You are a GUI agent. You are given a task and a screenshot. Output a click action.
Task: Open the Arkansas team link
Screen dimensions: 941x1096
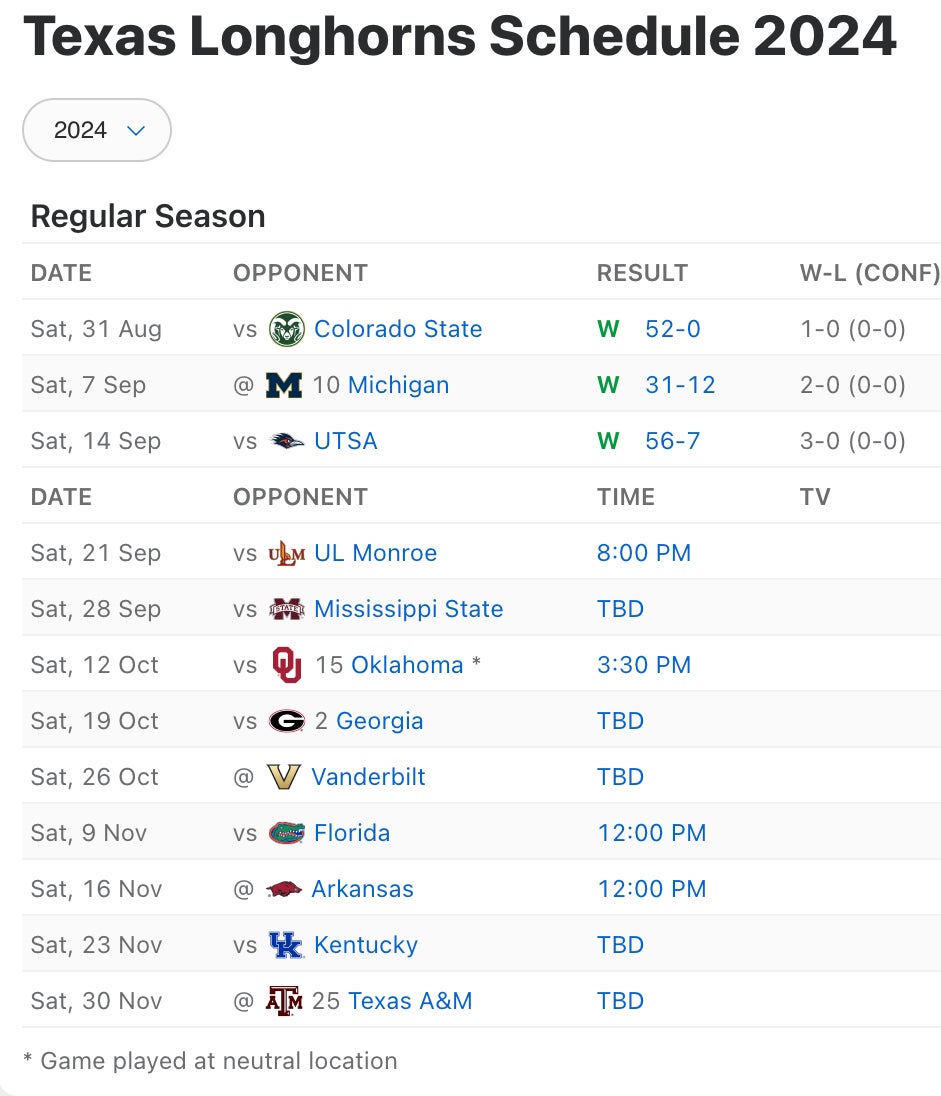[x=362, y=889]
